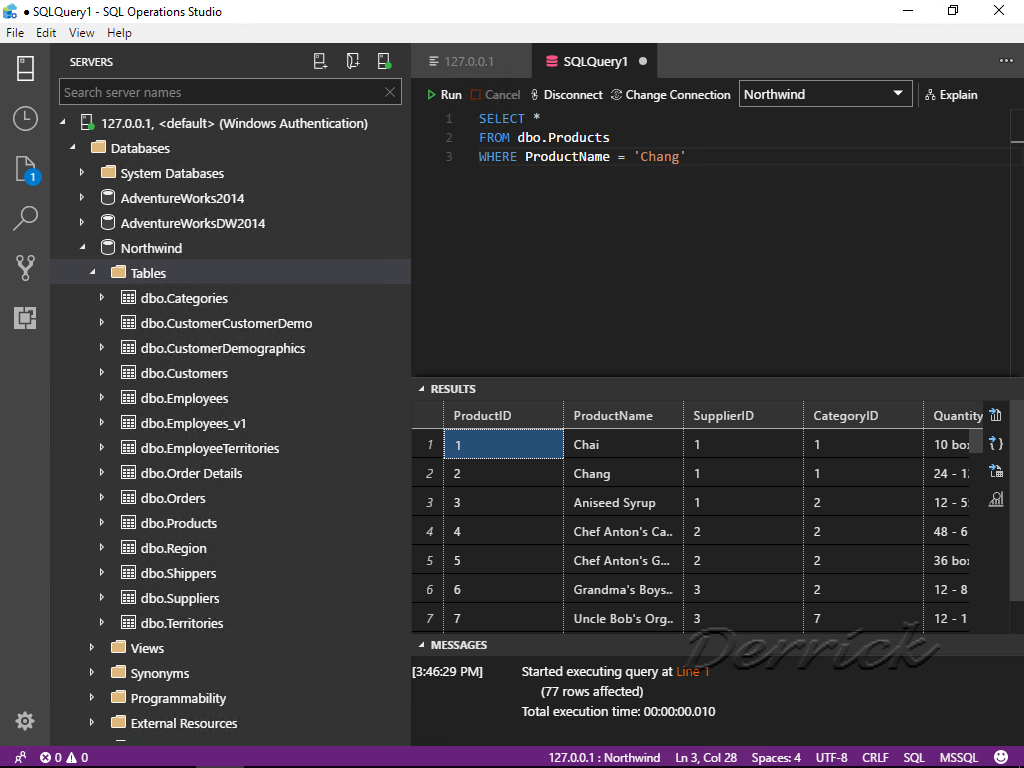Open Source Control from the activity bar
The height and width of the screenshot is (768, 1024).
[25, 267]
